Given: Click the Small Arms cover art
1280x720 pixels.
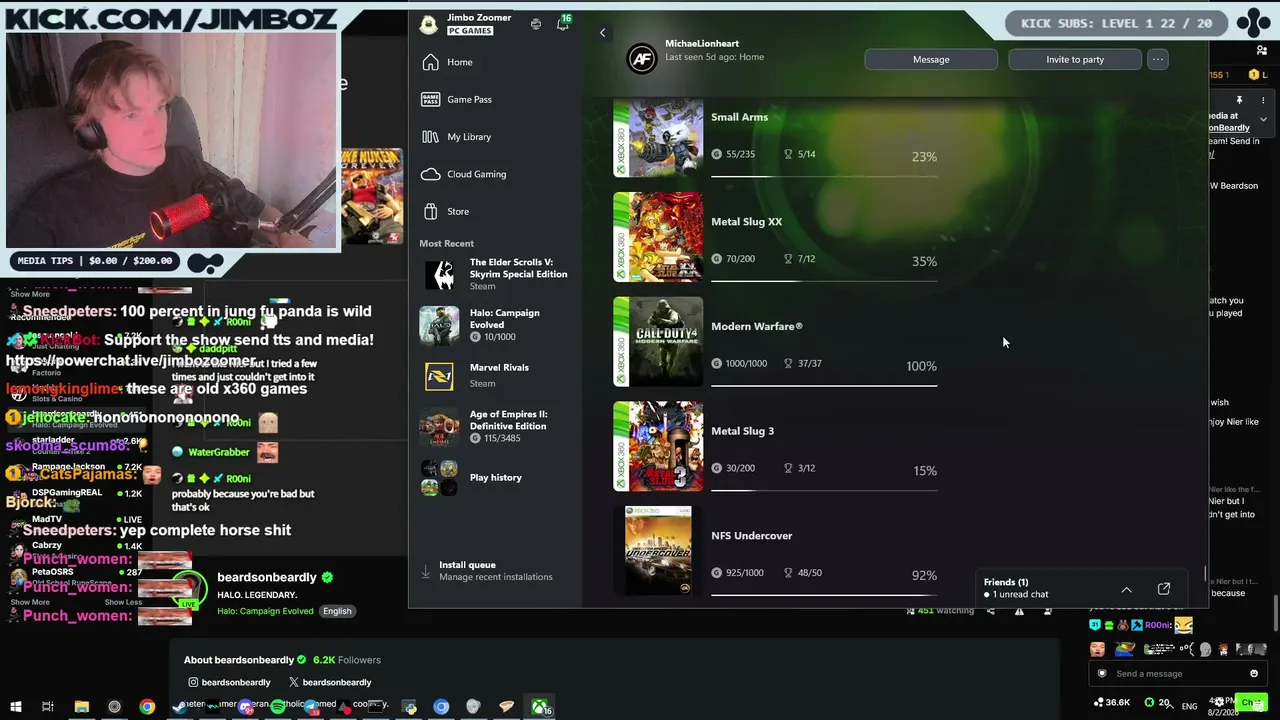Looking at the screenshot, I should click(x=658, y=137).
